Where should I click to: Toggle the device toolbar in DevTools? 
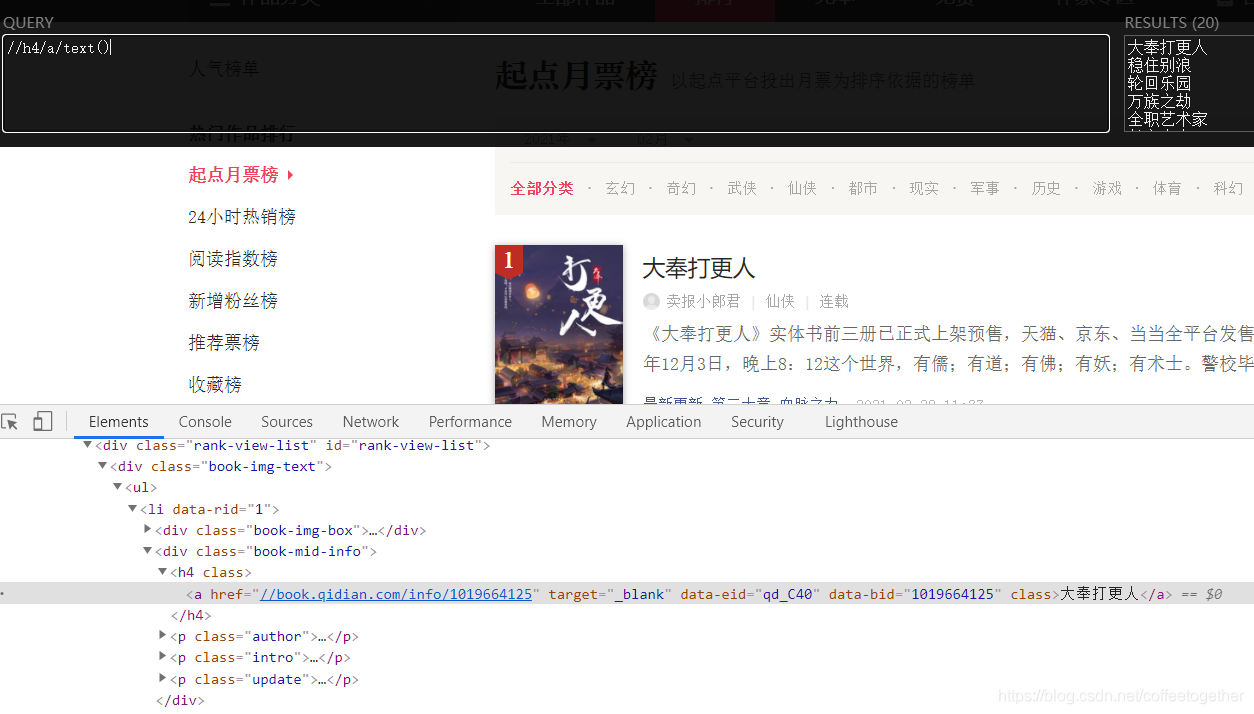click(41, 421)
